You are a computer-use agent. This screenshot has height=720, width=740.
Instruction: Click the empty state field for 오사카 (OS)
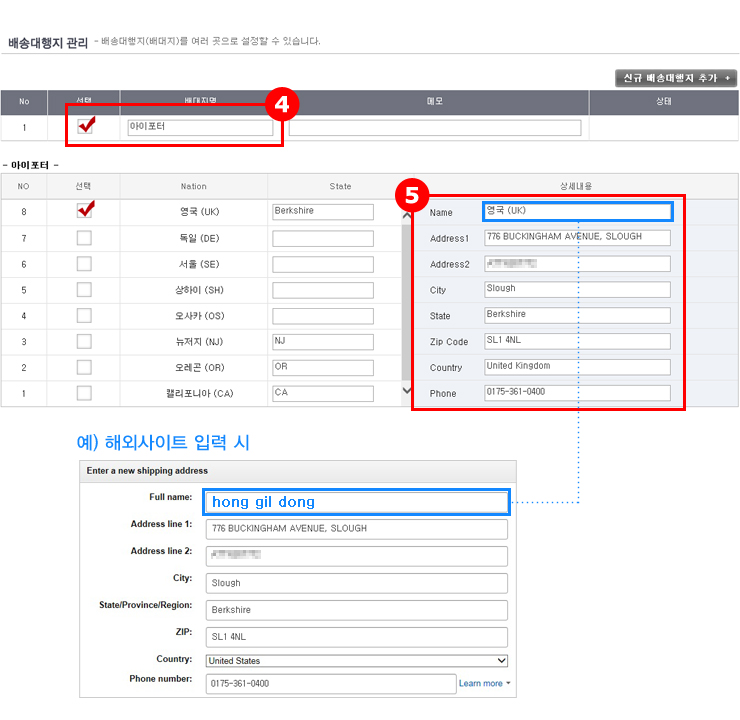pos(323,316)
